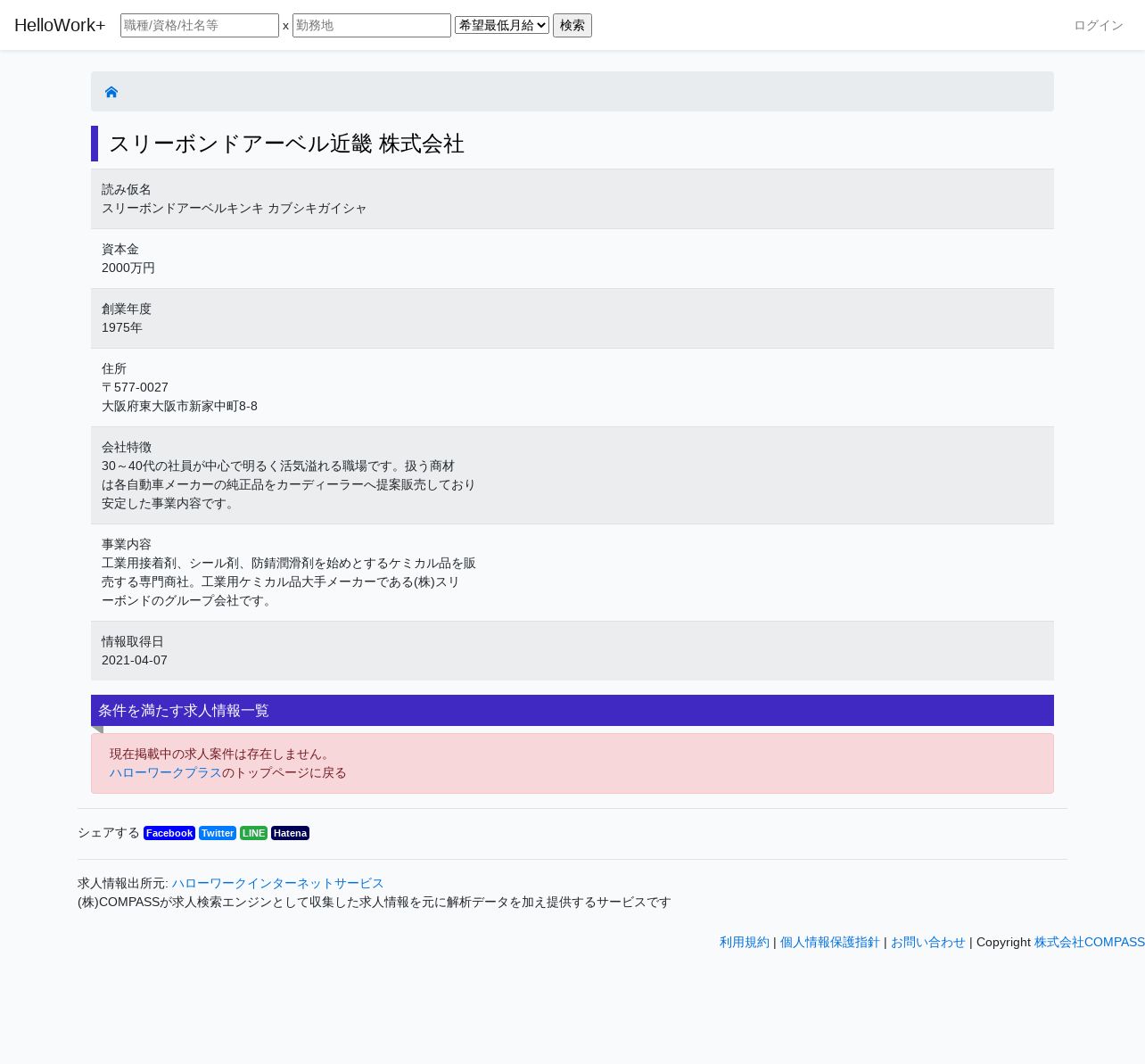Select the capital value 2000万円
Viewport: 1145px width, 1064px height.
point(128,268)
